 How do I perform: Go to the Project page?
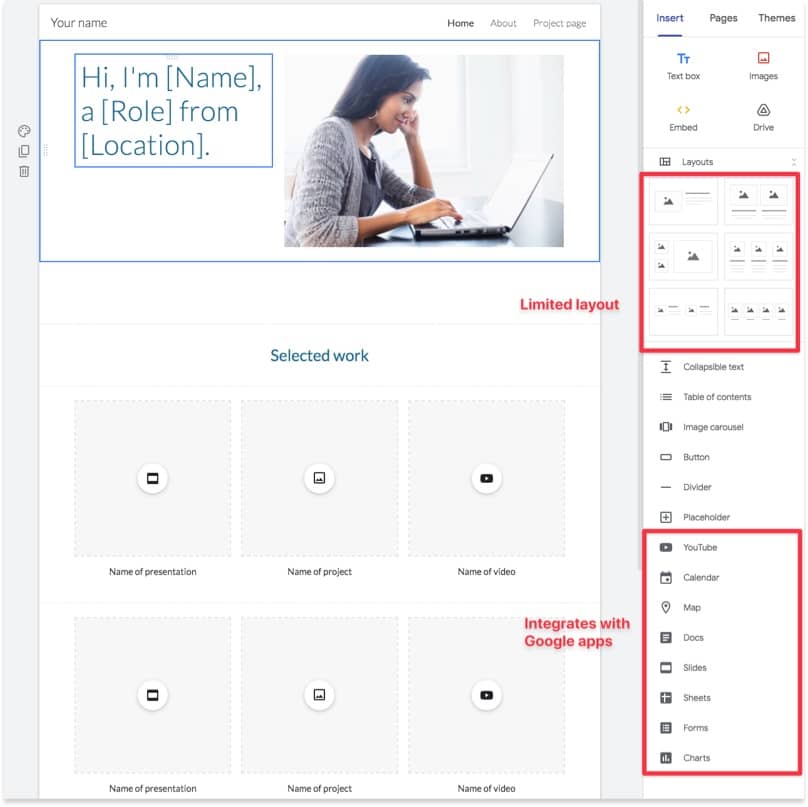click(559, 23)
